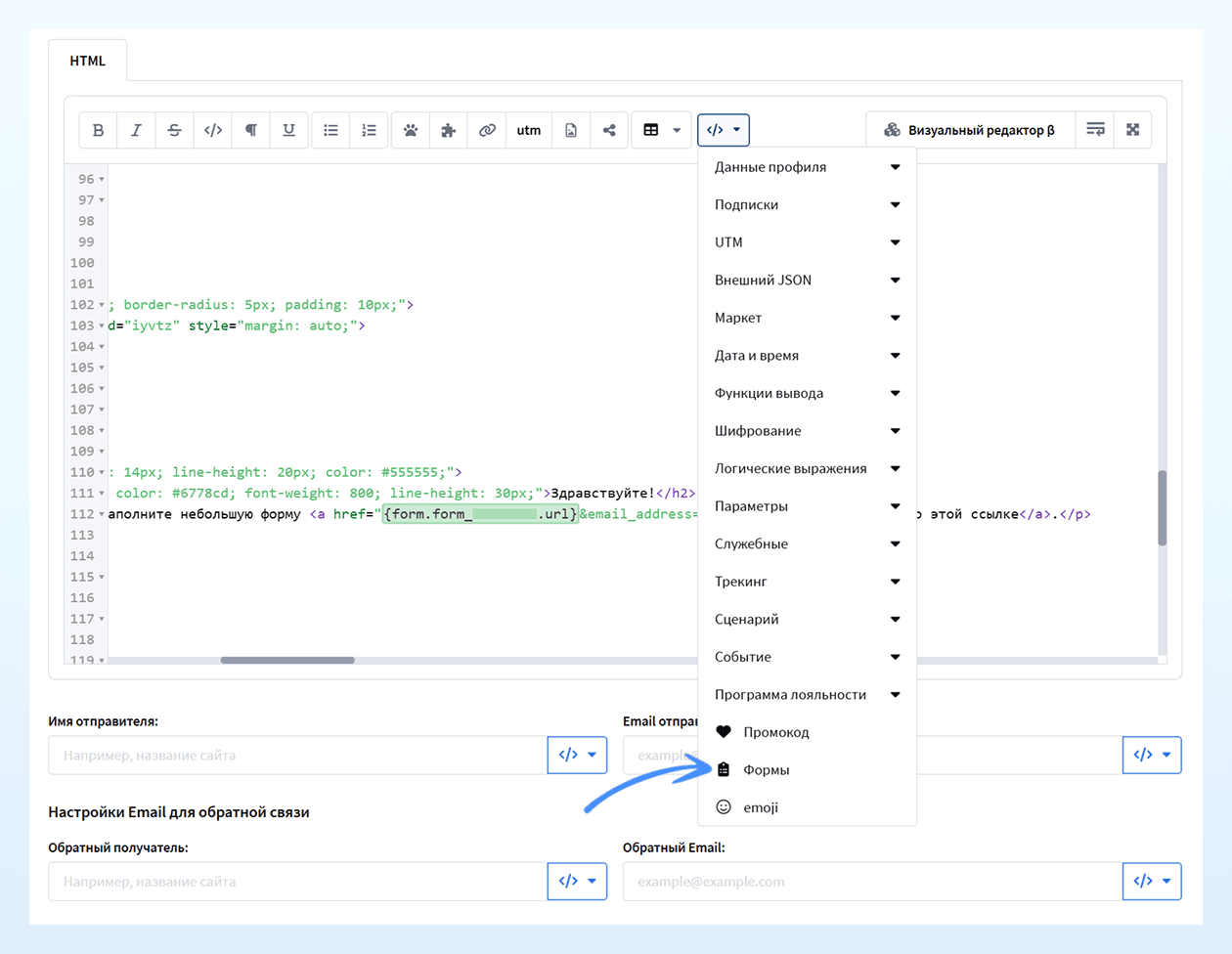Click the editor vertical scrollbar thumb

pos(1163,507)
